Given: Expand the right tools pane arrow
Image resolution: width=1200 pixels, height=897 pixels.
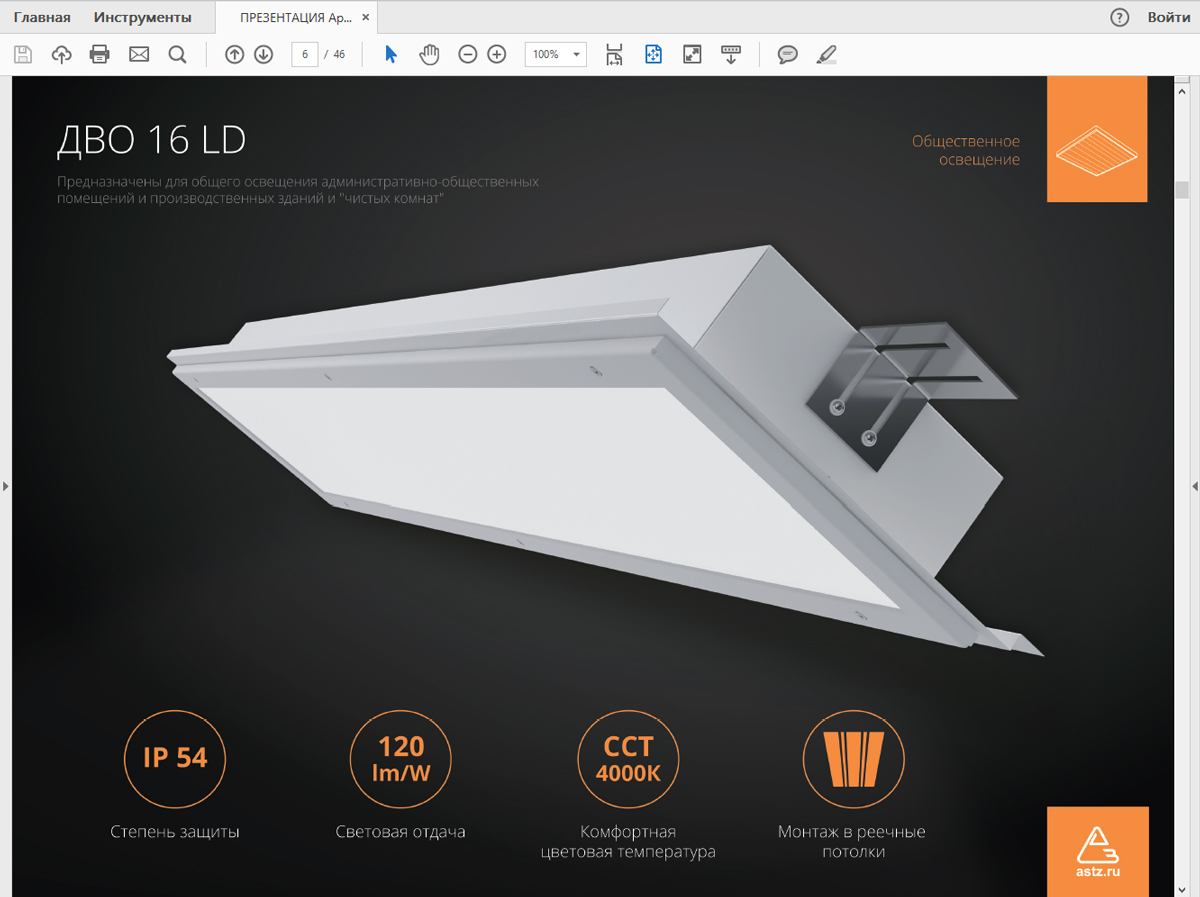Looking at the screenshot, I should coord(1195,486).
